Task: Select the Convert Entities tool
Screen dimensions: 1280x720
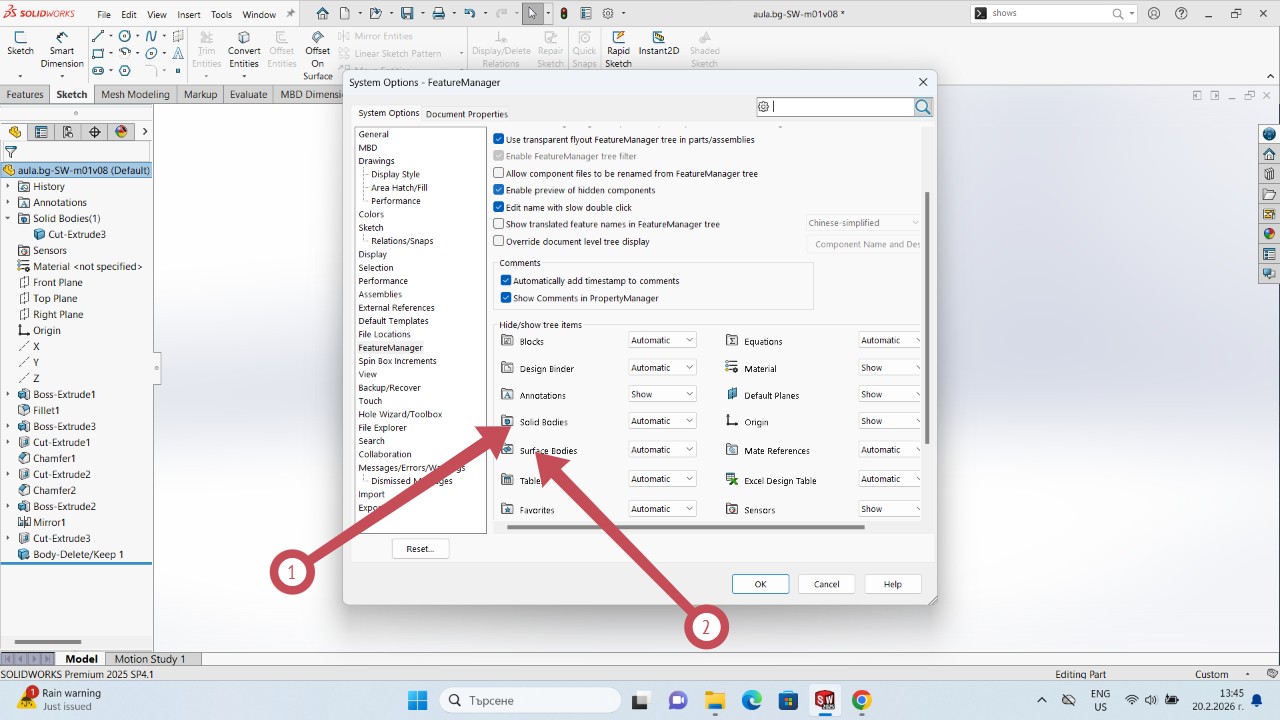Action: tap(244, 38)
